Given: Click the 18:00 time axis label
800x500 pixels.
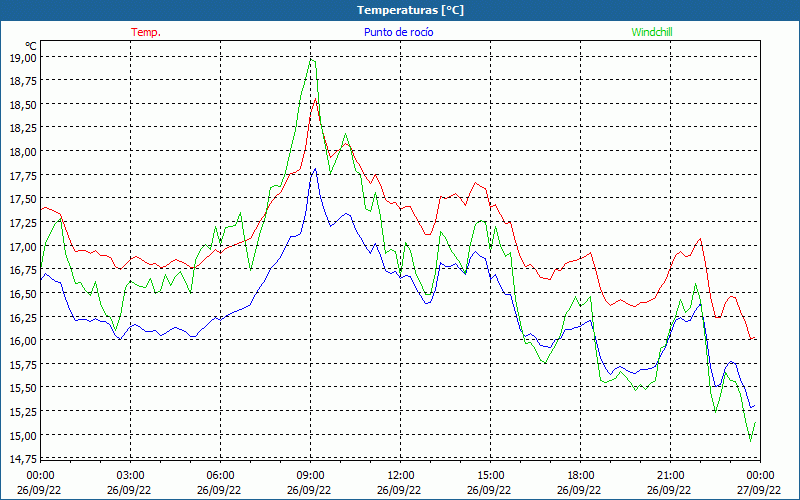Looking at the screenshot, I should tap(581, 476).
